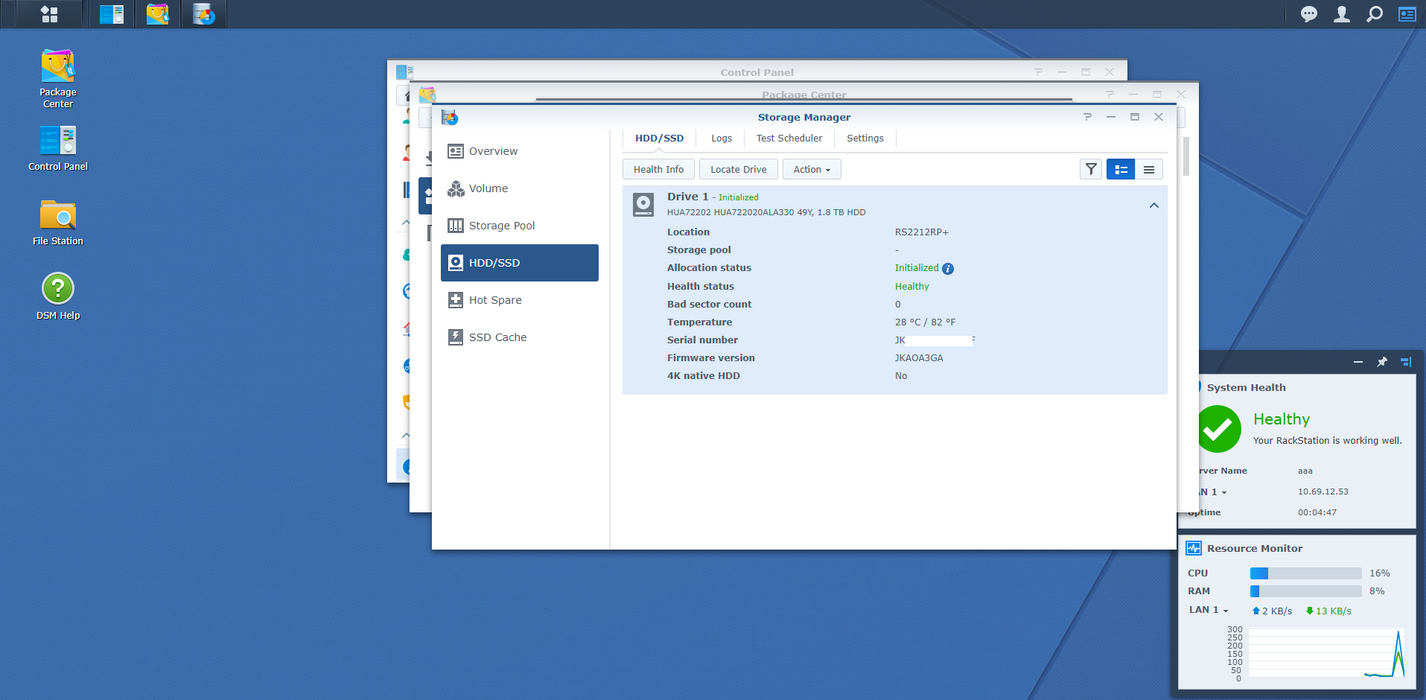Open the DSM Main Menu grid icon
The image size is (1426, 700).
click(x=48, y=14)
